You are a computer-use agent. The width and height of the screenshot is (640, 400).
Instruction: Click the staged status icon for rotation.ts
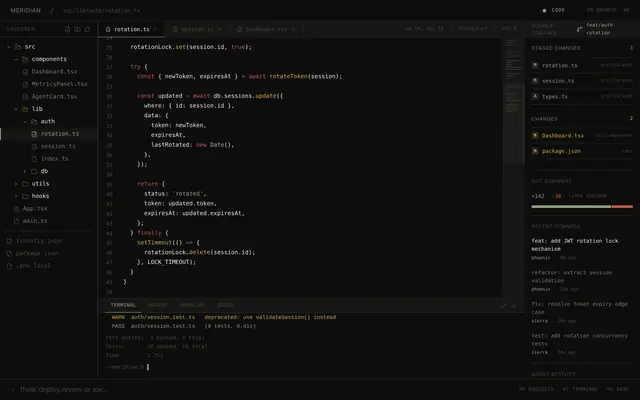pos(535,65)
